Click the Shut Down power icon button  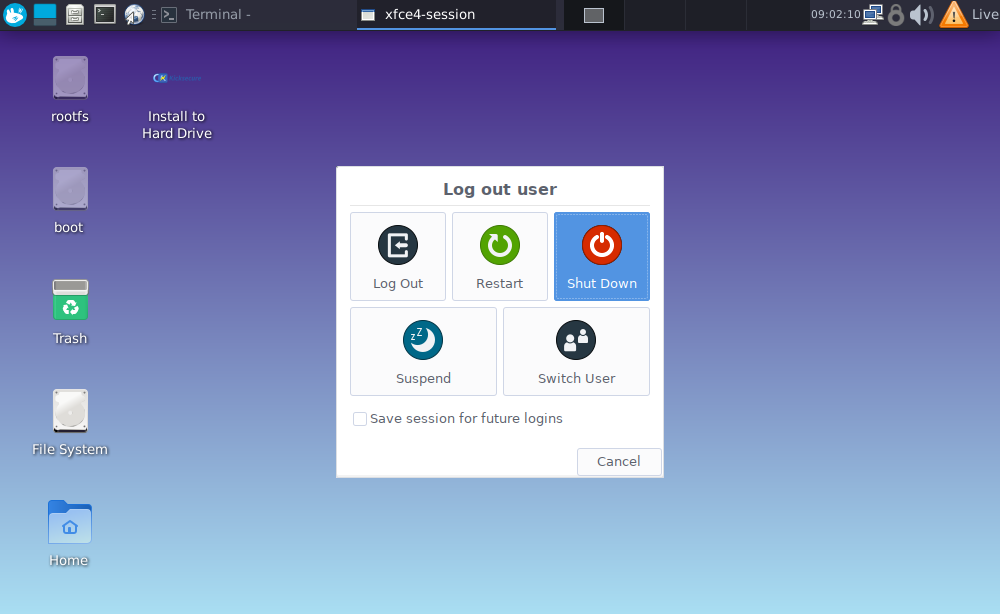pyautogui.click(x=601, y=256)
